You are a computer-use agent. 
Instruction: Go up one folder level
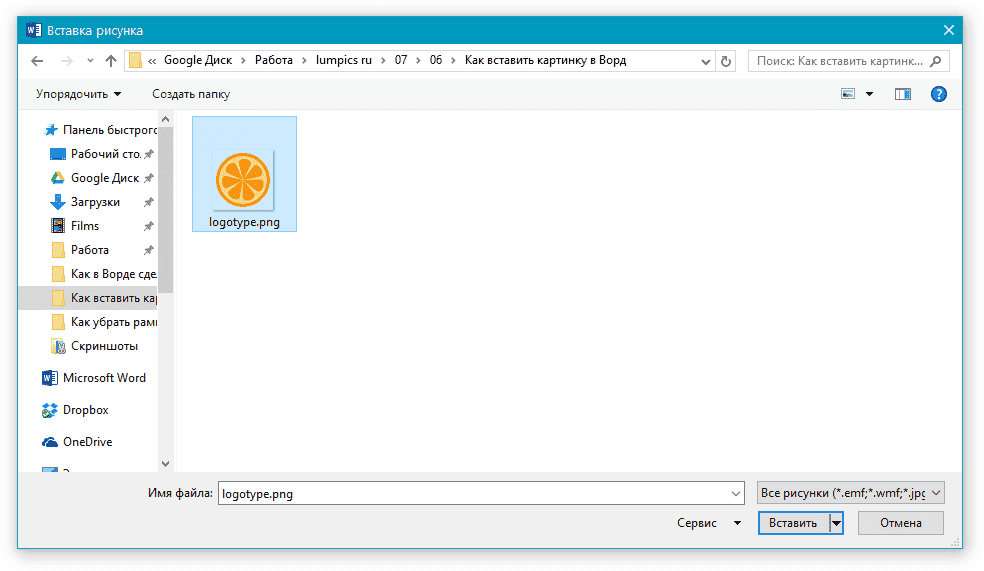pyautogui.click(x=111, y=61)
